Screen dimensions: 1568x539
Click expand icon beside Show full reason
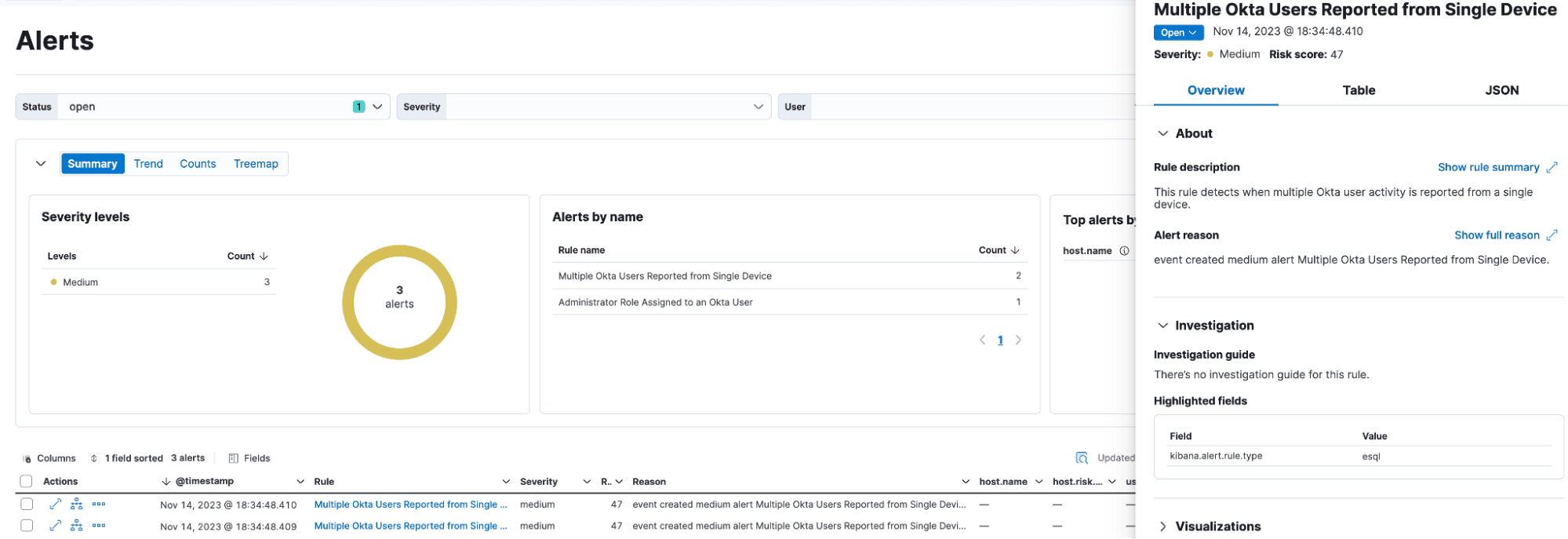click(x=1552, y=235)
